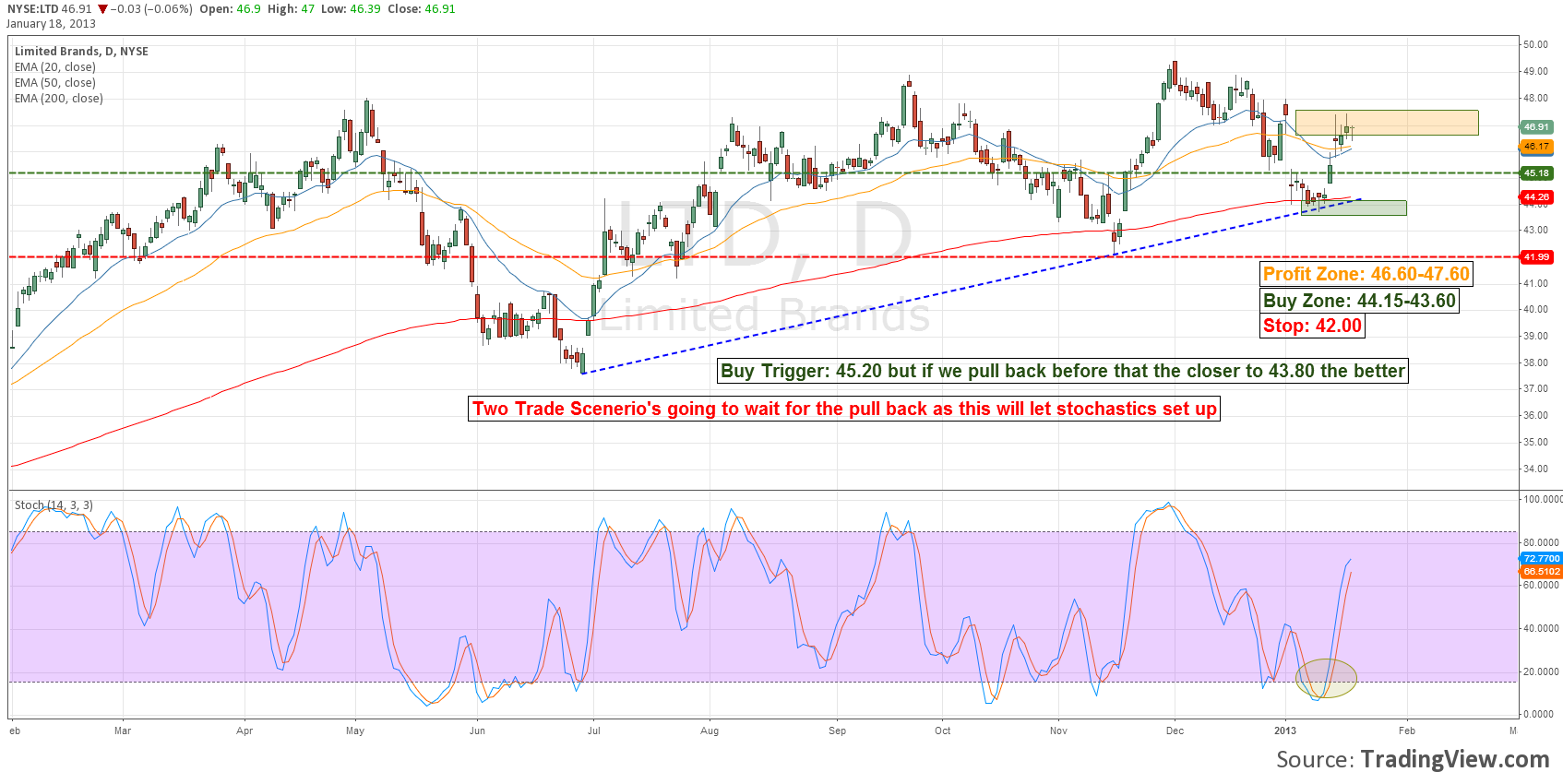Click the red 41.99 stop level tag

point(1536,257)
